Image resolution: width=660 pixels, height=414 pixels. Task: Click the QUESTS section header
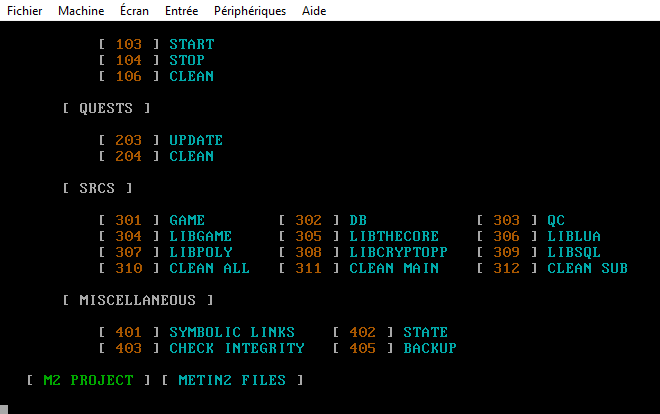(x=106, y=108)
